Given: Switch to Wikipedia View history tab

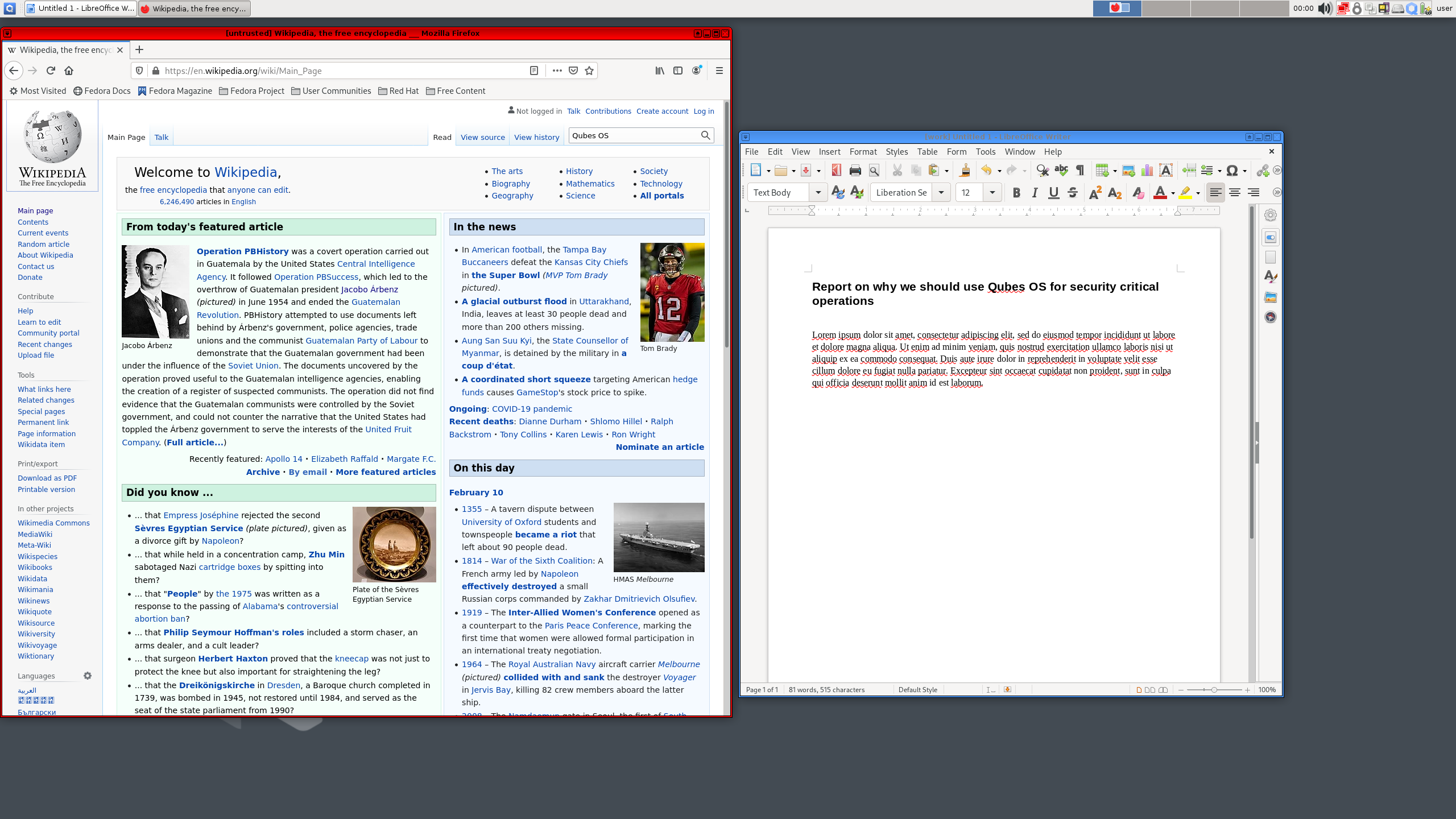Looking at the screenshot, I should click(x=536, y=137).
